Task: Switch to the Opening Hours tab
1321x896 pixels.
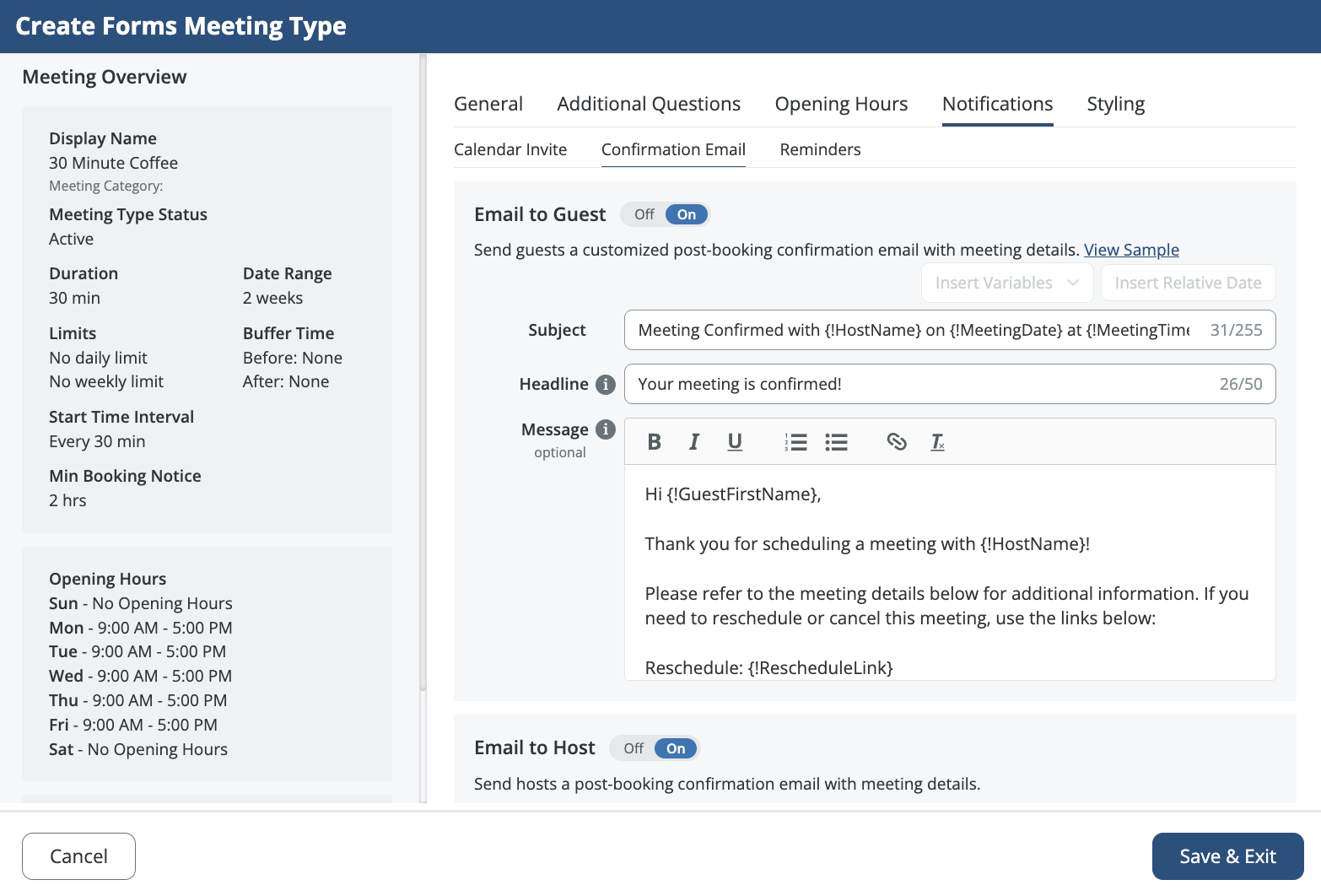Action: [841, 104]
